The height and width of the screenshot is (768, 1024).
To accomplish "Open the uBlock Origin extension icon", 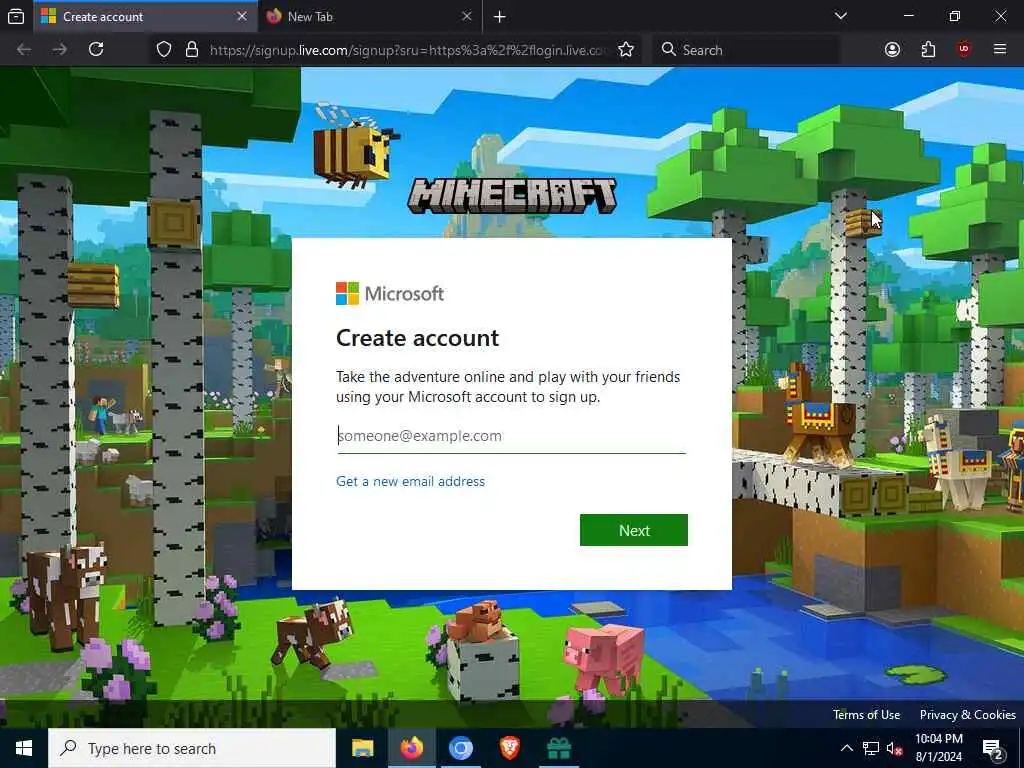I will tap(964, 50).
